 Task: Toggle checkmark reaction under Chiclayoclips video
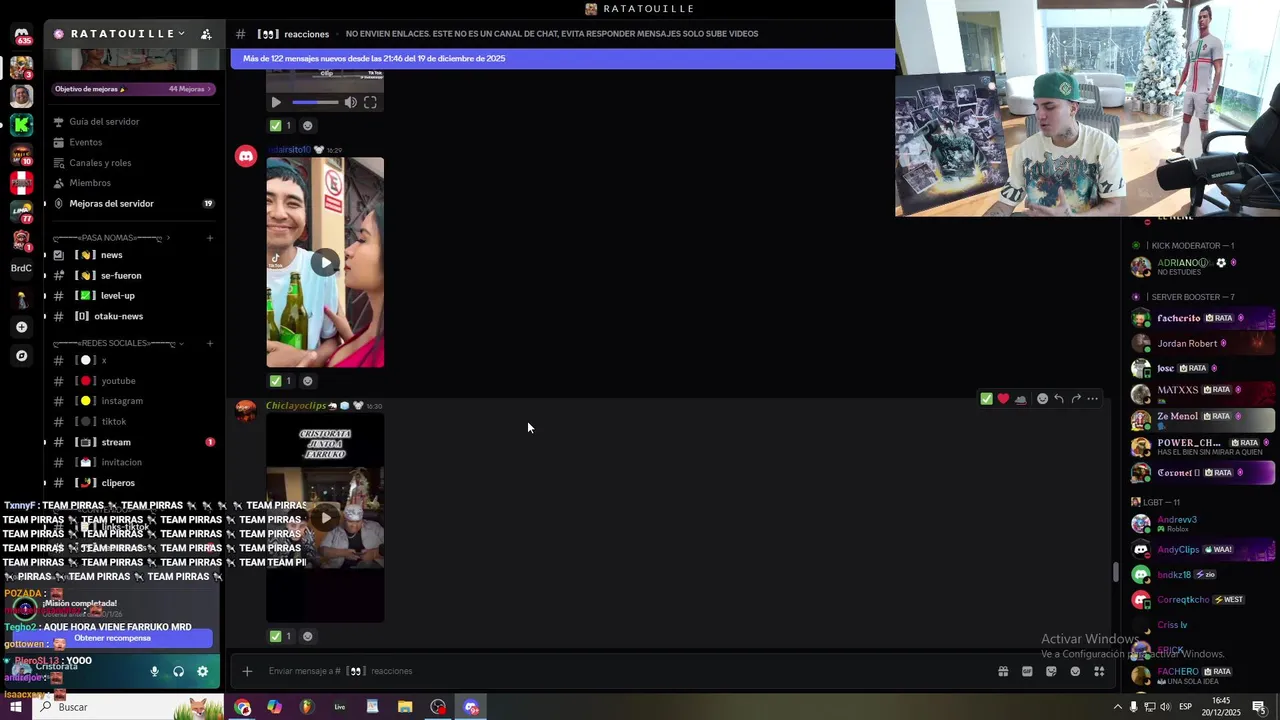pos(281,636)
